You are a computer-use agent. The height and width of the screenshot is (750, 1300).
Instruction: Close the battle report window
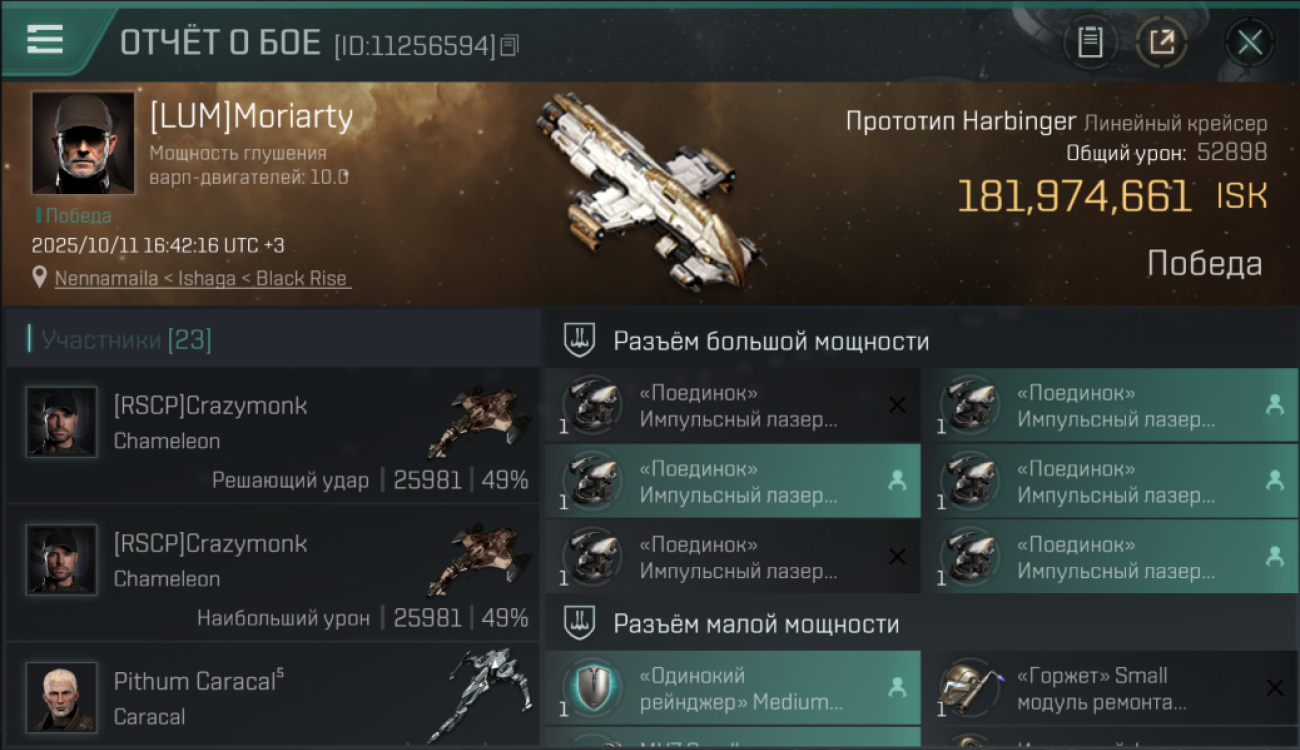1249,43
